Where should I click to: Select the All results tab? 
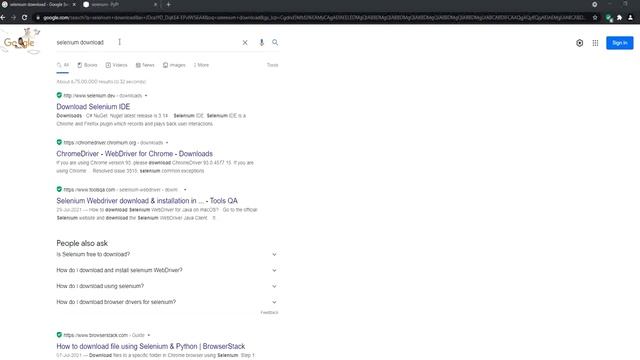63,65
